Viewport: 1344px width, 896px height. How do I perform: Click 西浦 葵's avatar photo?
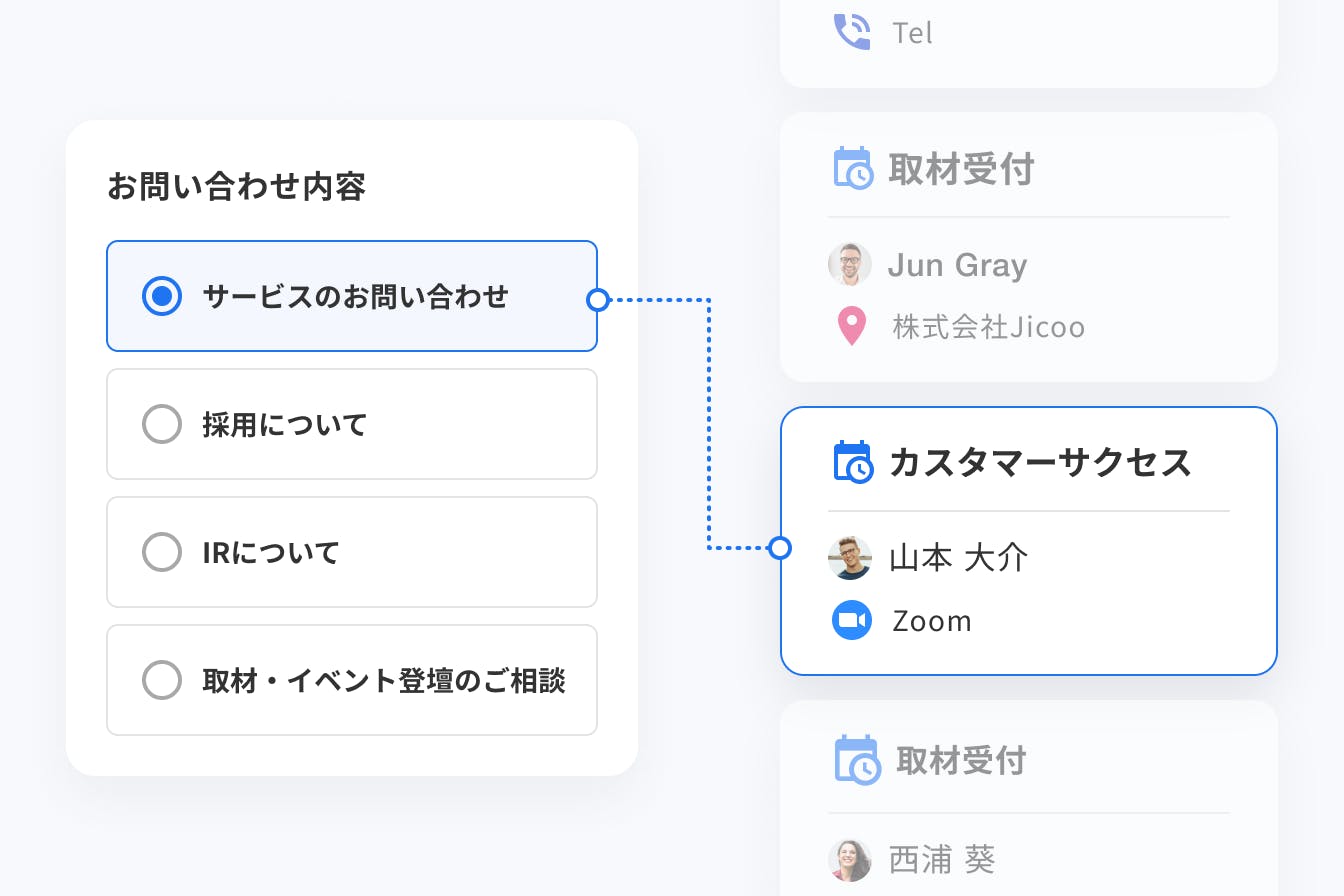click(x=850, y=860)
